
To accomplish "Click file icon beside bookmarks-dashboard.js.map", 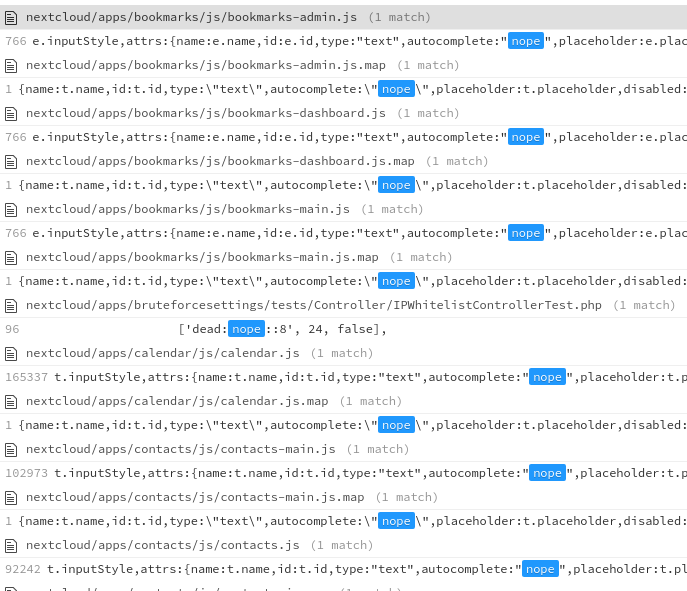I will (11, 162).
